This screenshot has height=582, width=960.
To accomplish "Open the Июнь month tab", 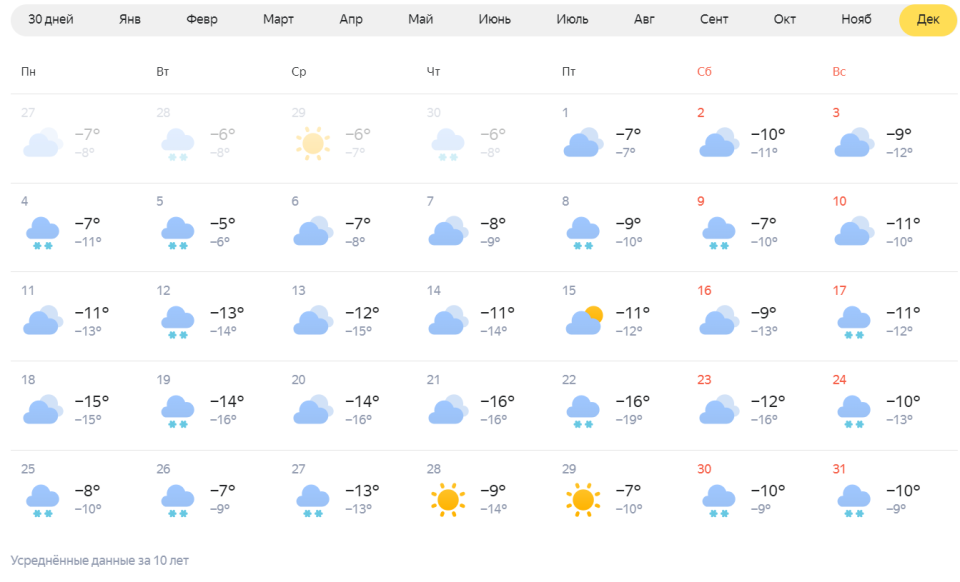I will click(x=494, y=20).
